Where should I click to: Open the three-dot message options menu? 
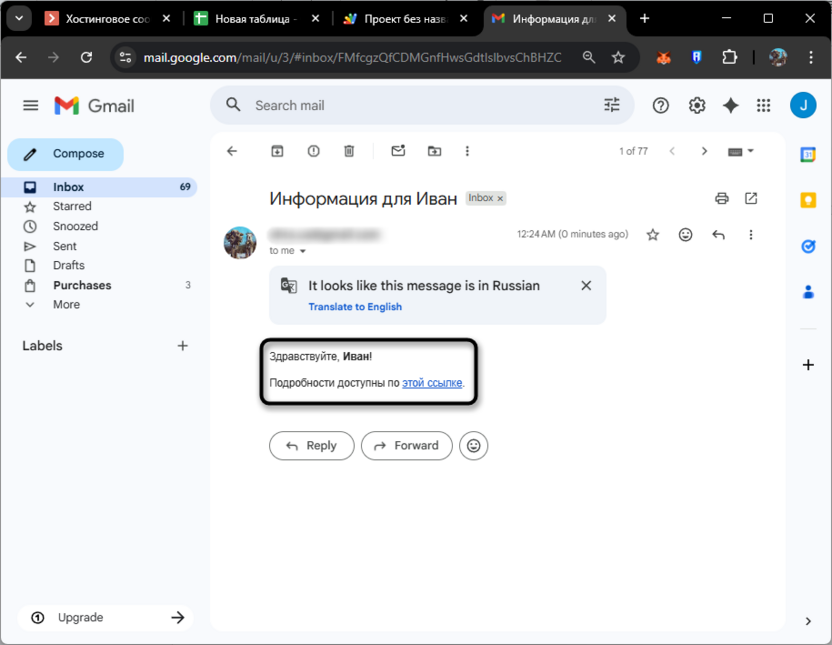pyautogui.click(x=751, y=234)
